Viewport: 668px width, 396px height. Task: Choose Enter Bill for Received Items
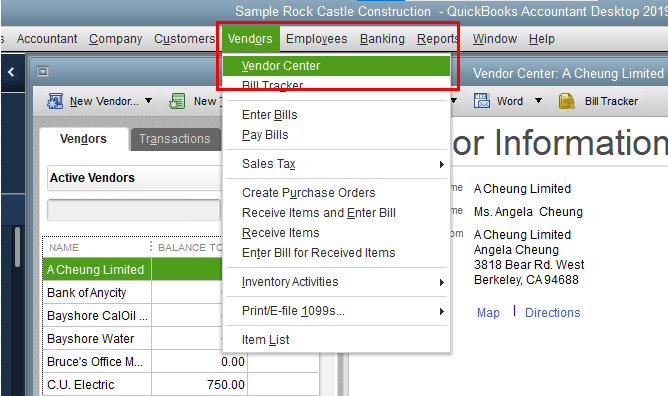click(x=335, y=253)
